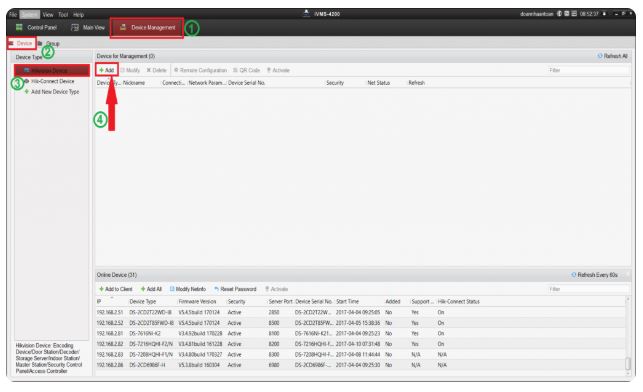Click the Hik-Connect Device cloud icon
The image size is (643, 392).
click(27, 81)
